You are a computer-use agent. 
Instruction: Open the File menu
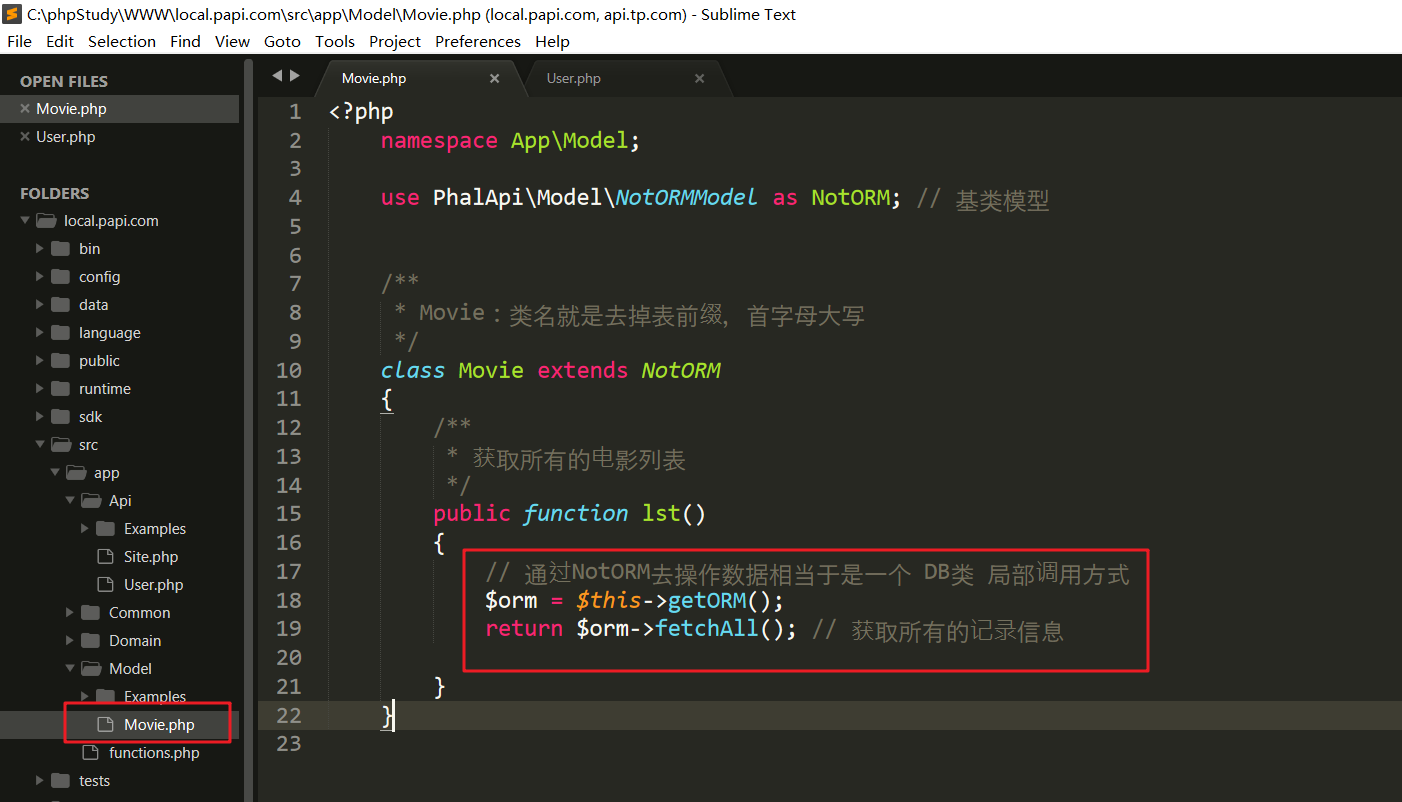(x=19, y=41)
